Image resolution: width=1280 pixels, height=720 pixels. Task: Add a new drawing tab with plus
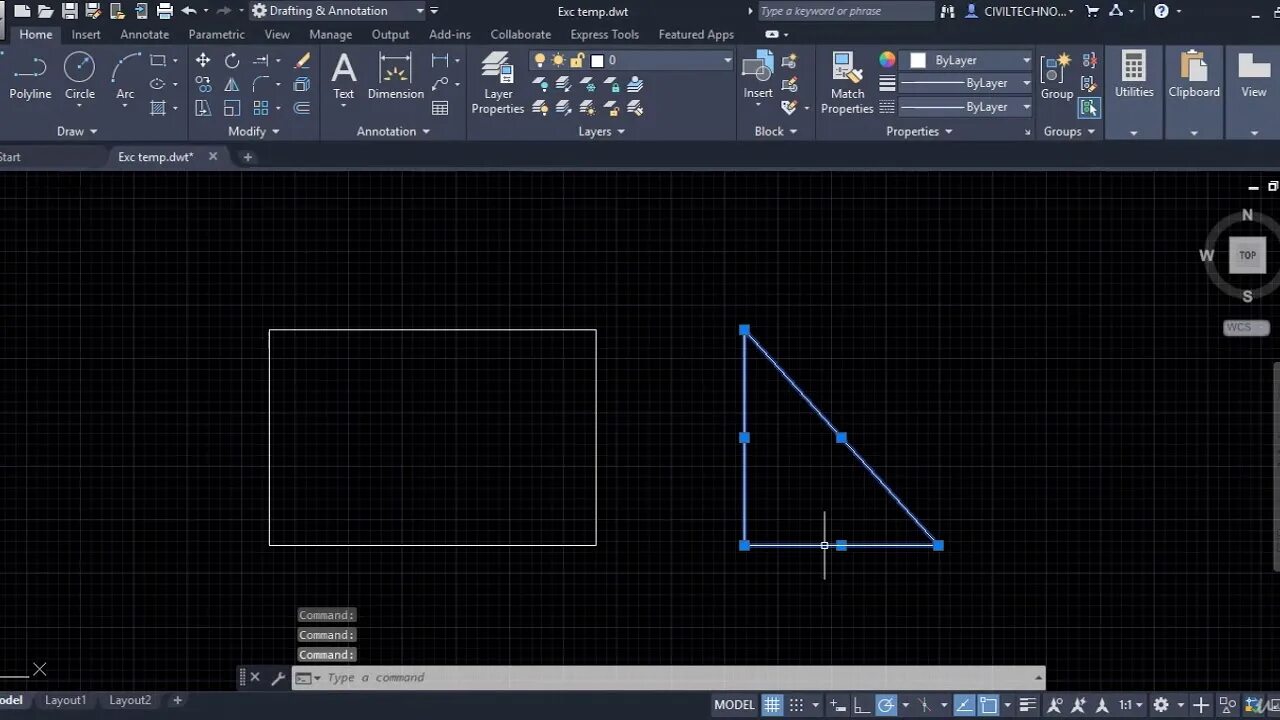(x=248, y=157)
